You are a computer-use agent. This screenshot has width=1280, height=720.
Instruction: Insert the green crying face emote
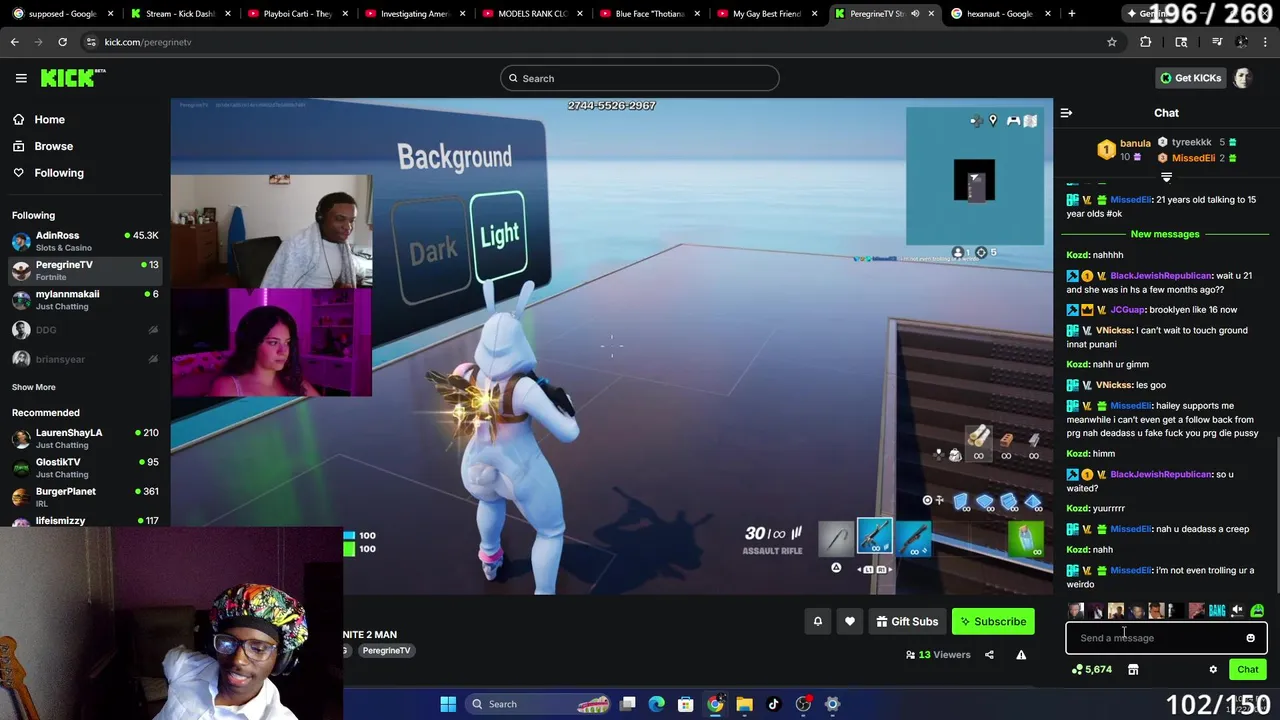click(x=1257, y=611)
